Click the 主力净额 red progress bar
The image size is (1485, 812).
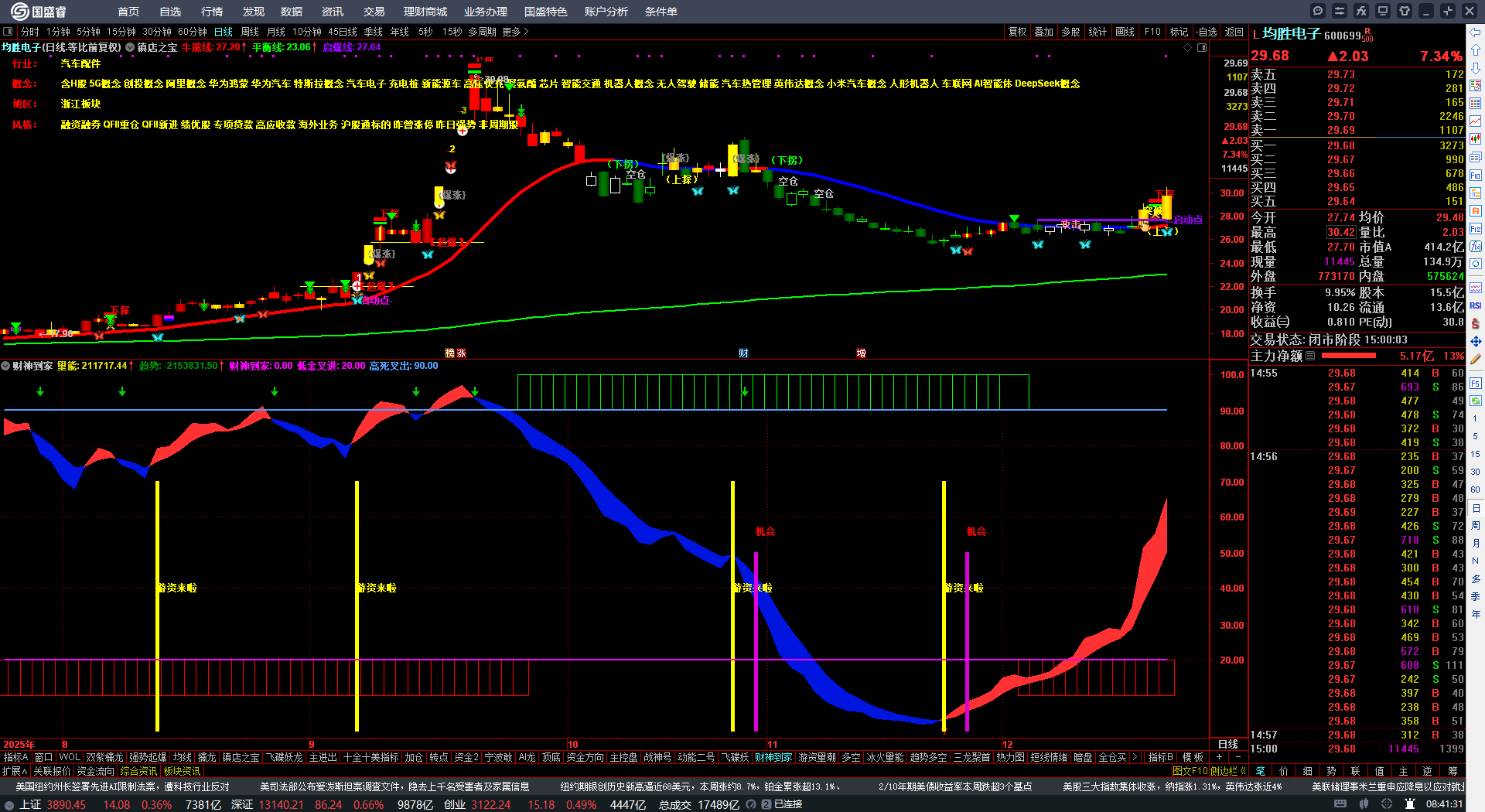click(1349, 356)
